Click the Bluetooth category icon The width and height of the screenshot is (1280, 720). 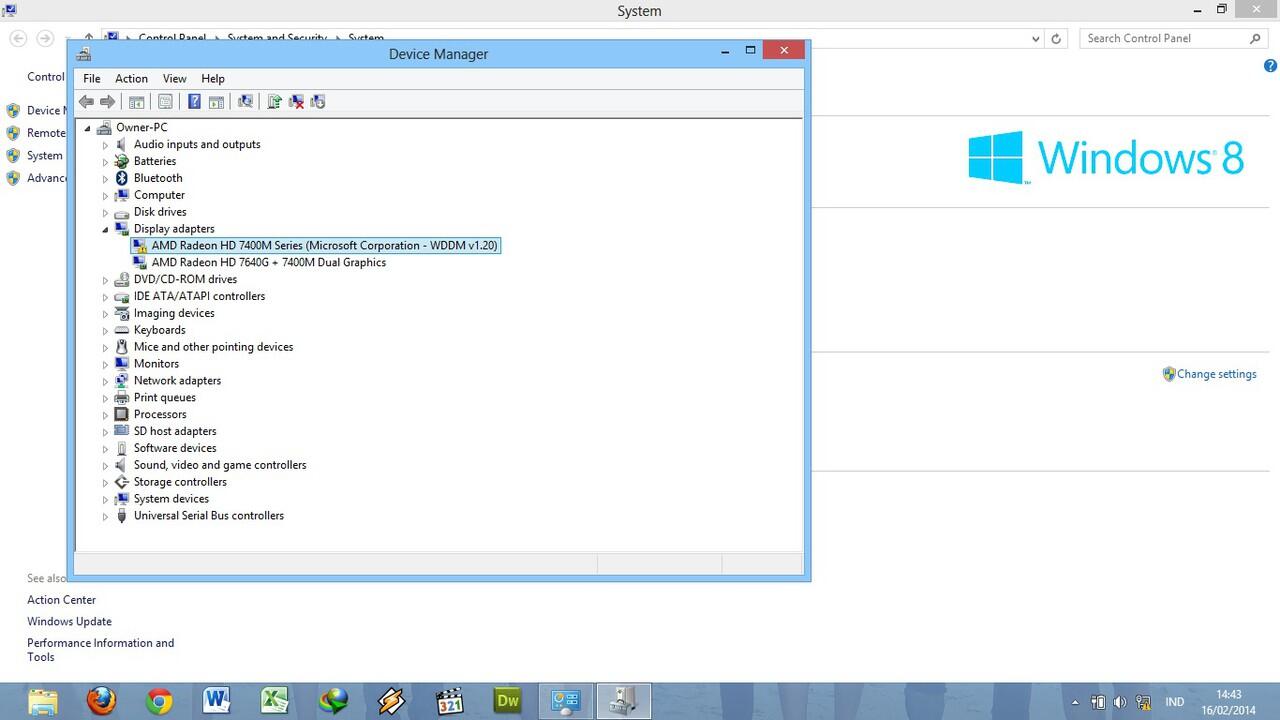121,178
